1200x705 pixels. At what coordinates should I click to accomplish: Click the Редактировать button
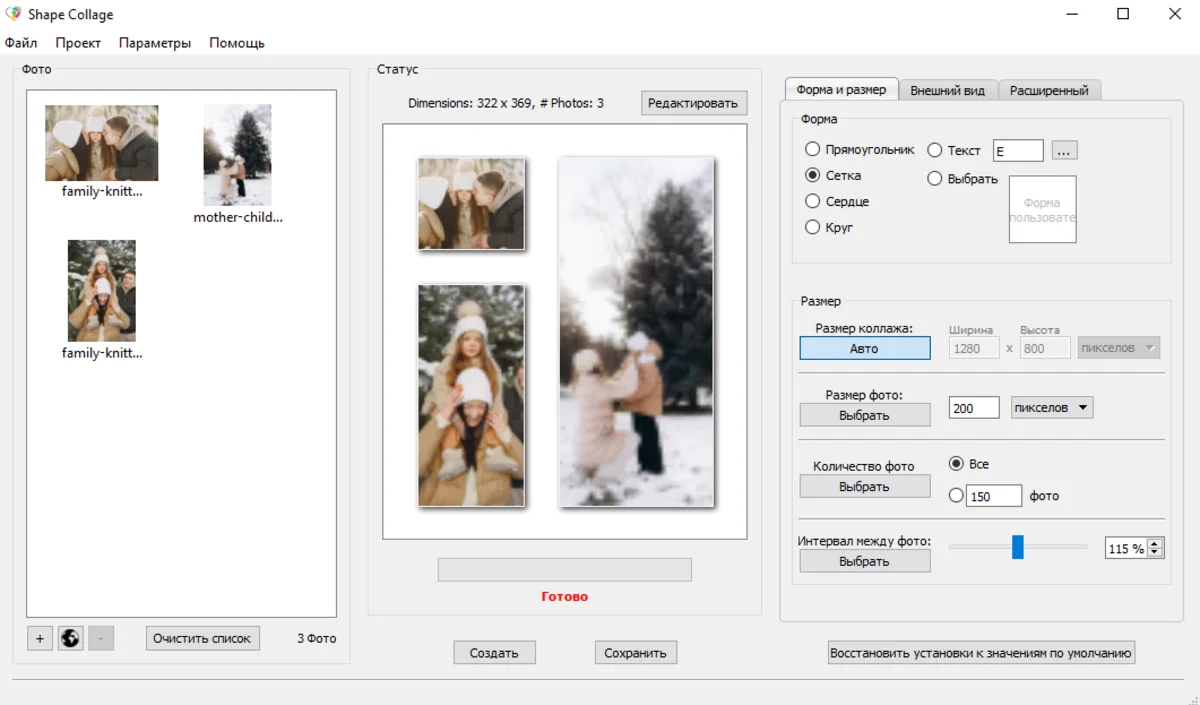coord(693,103)
